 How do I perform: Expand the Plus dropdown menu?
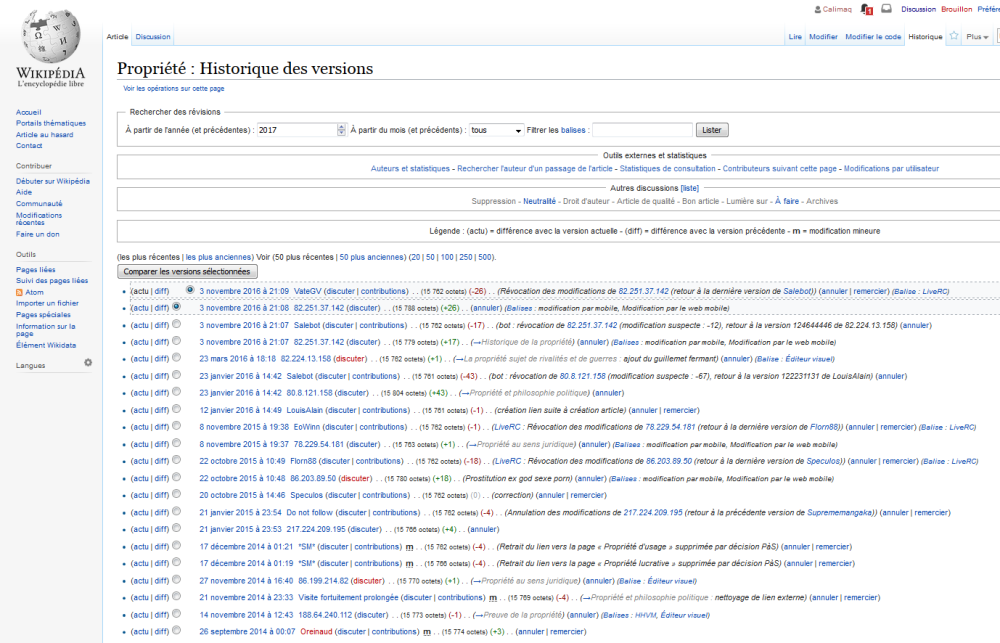coord(977,37)
